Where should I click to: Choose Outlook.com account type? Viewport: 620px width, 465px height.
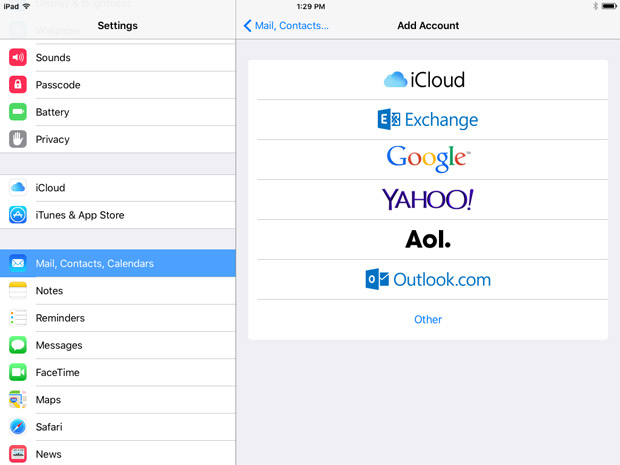(x=428, y=279)
